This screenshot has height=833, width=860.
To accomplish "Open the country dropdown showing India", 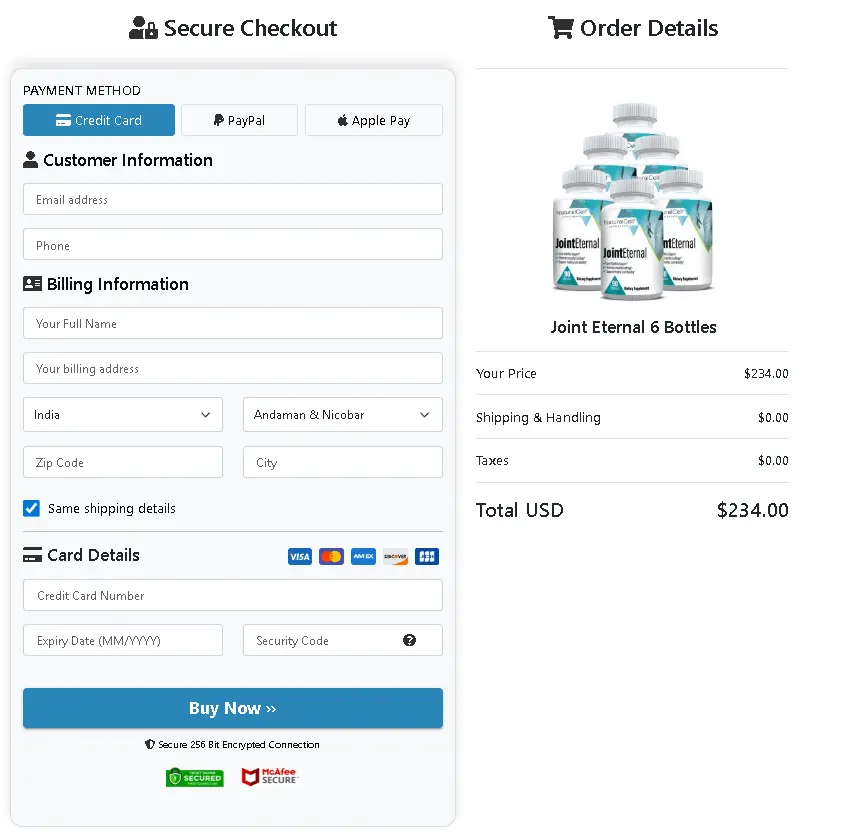I will point(122,414).
